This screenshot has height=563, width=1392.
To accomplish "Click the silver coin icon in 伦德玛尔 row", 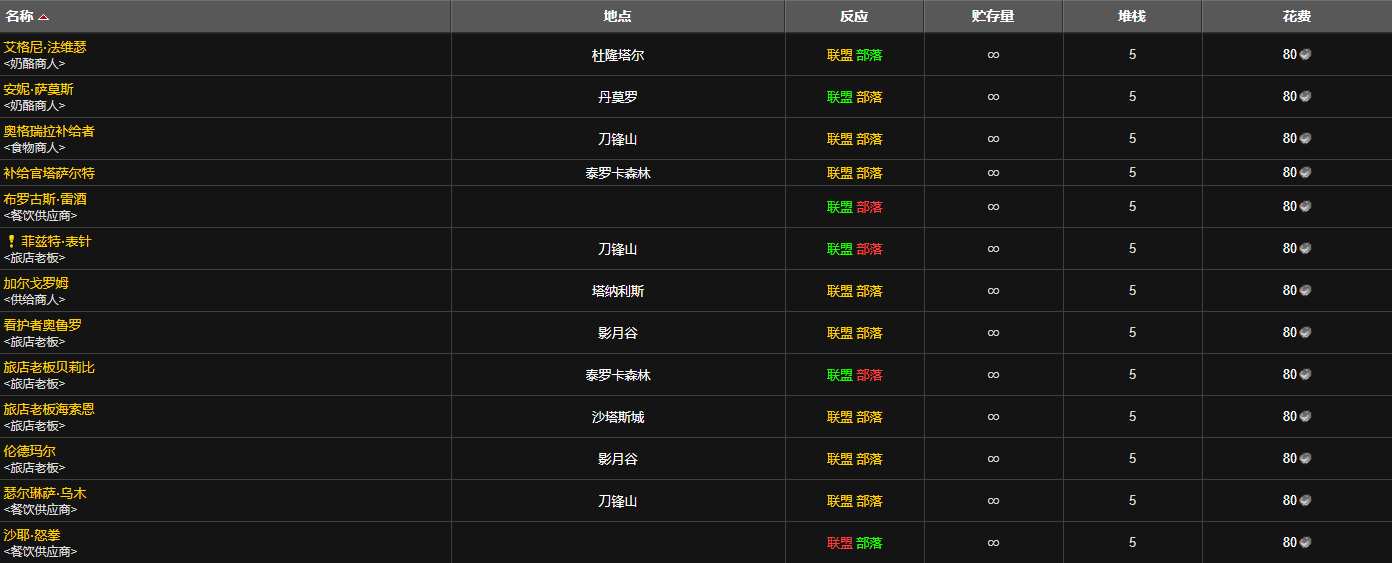I will tap(1305, 459).
